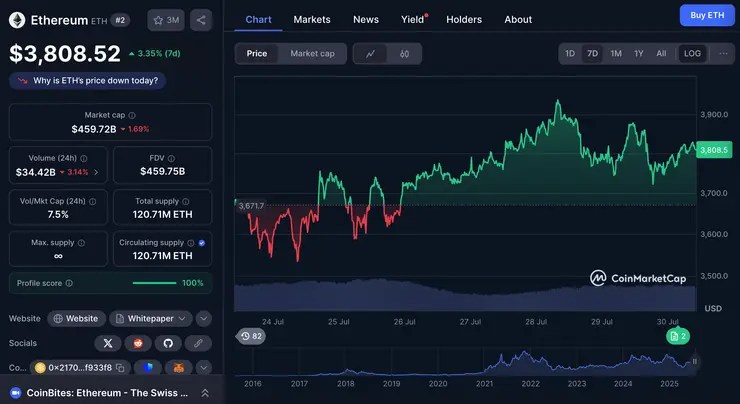Expand more links next to Whitepaper
This screenshot has height=404, width=740.
[204, 318]
